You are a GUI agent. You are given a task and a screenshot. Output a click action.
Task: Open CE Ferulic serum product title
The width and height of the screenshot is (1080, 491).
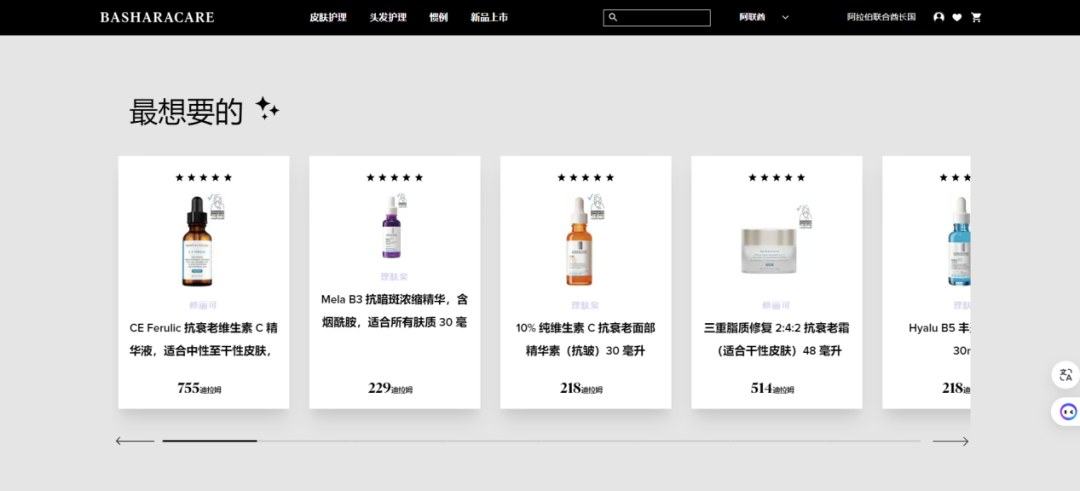(x=204, y=339)
